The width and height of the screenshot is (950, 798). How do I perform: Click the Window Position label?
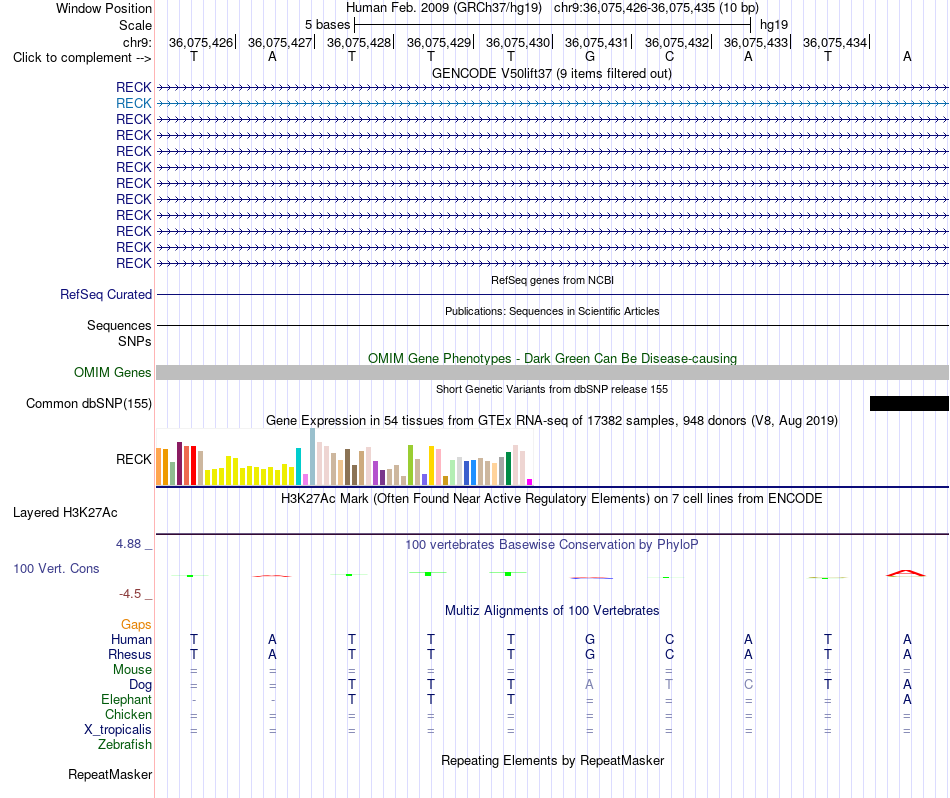pos(104,8)
